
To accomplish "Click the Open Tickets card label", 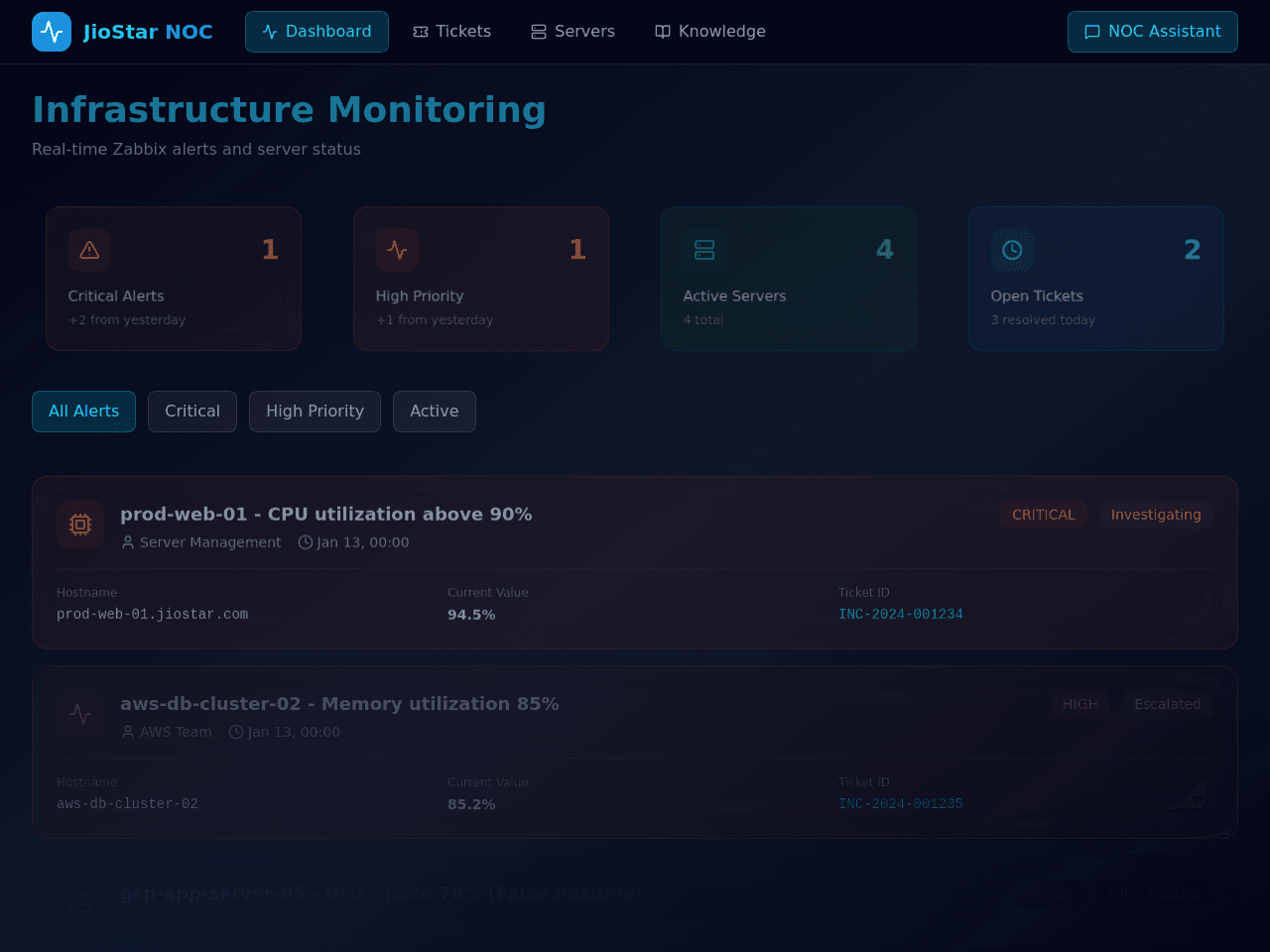I will pyautogui.click(x=1037, y=296).
